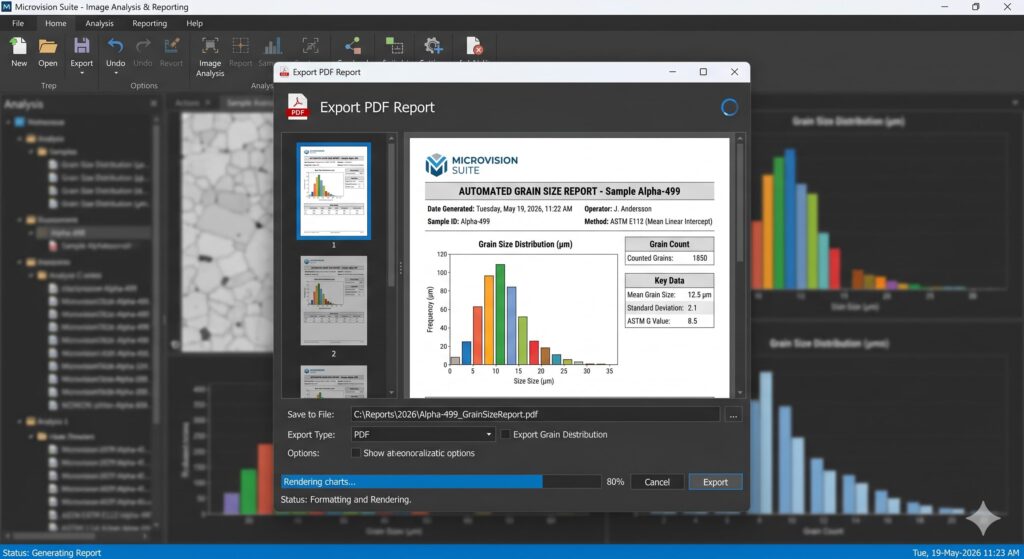The height and width of the screenshot is (559, 1024).
Task: Minimize the Export PDF Report dialog
Action: 673,72
